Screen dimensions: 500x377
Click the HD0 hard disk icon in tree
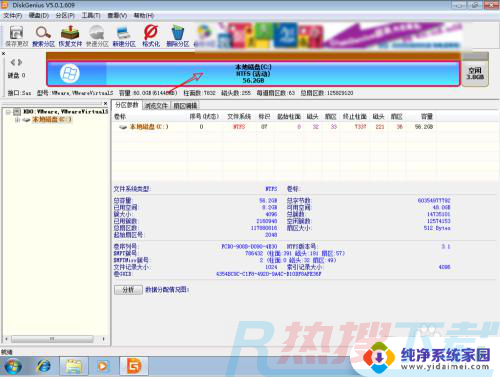(17, 112)
